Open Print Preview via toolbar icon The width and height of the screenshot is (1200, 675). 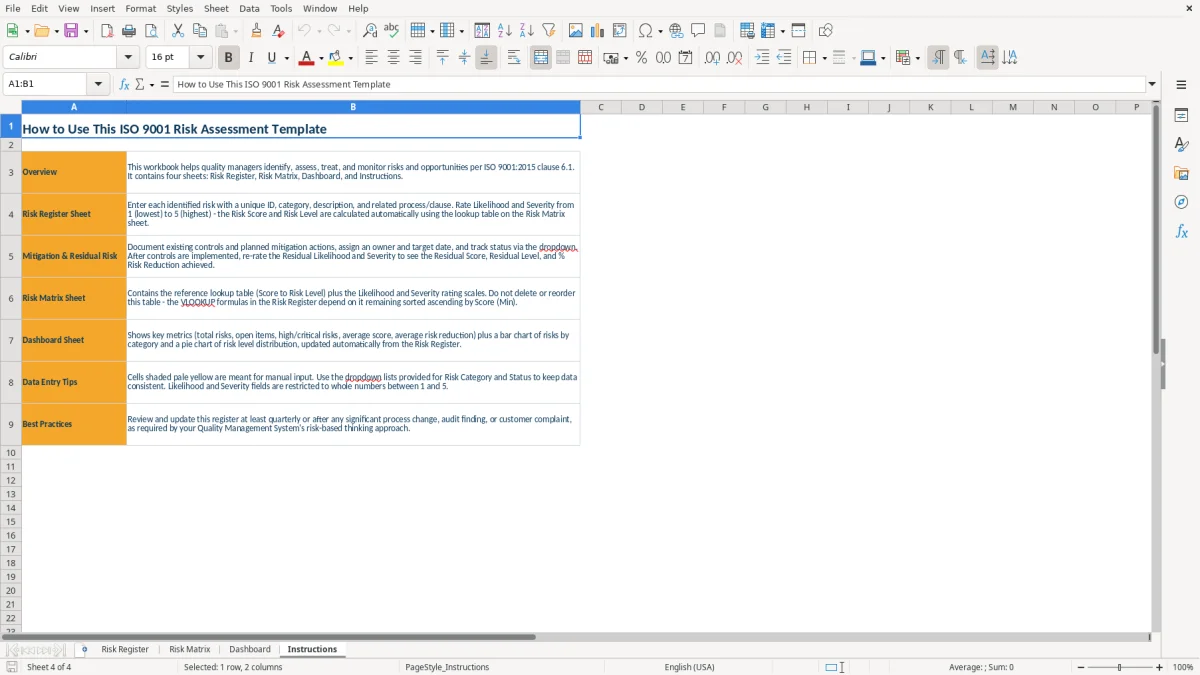pos(150,31)
